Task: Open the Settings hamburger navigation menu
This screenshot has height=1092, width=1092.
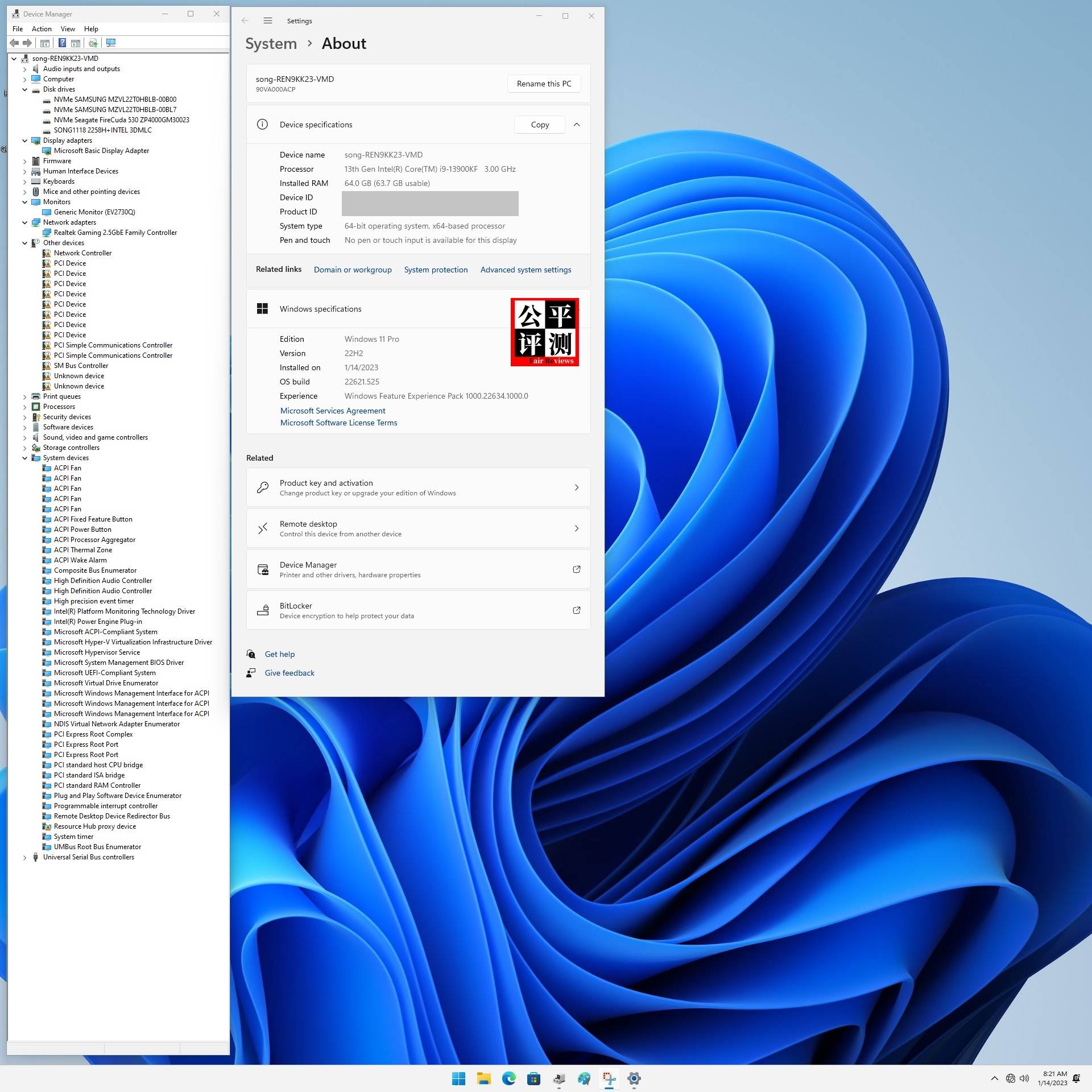Action: tap(268, 21)
